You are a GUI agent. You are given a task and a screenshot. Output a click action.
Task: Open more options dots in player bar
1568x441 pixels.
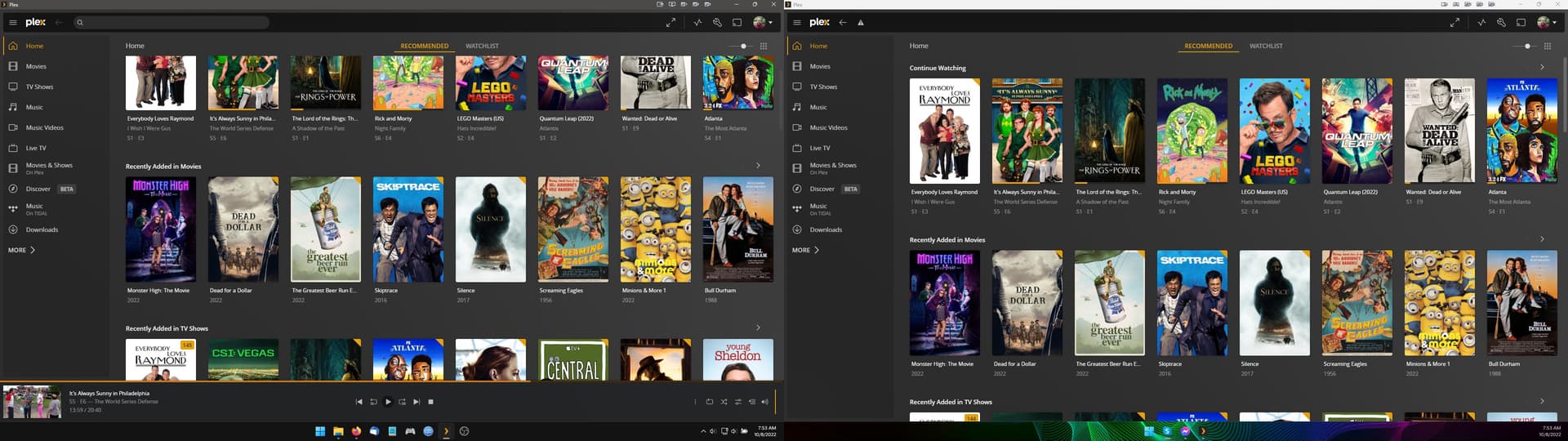pos(695,402)
